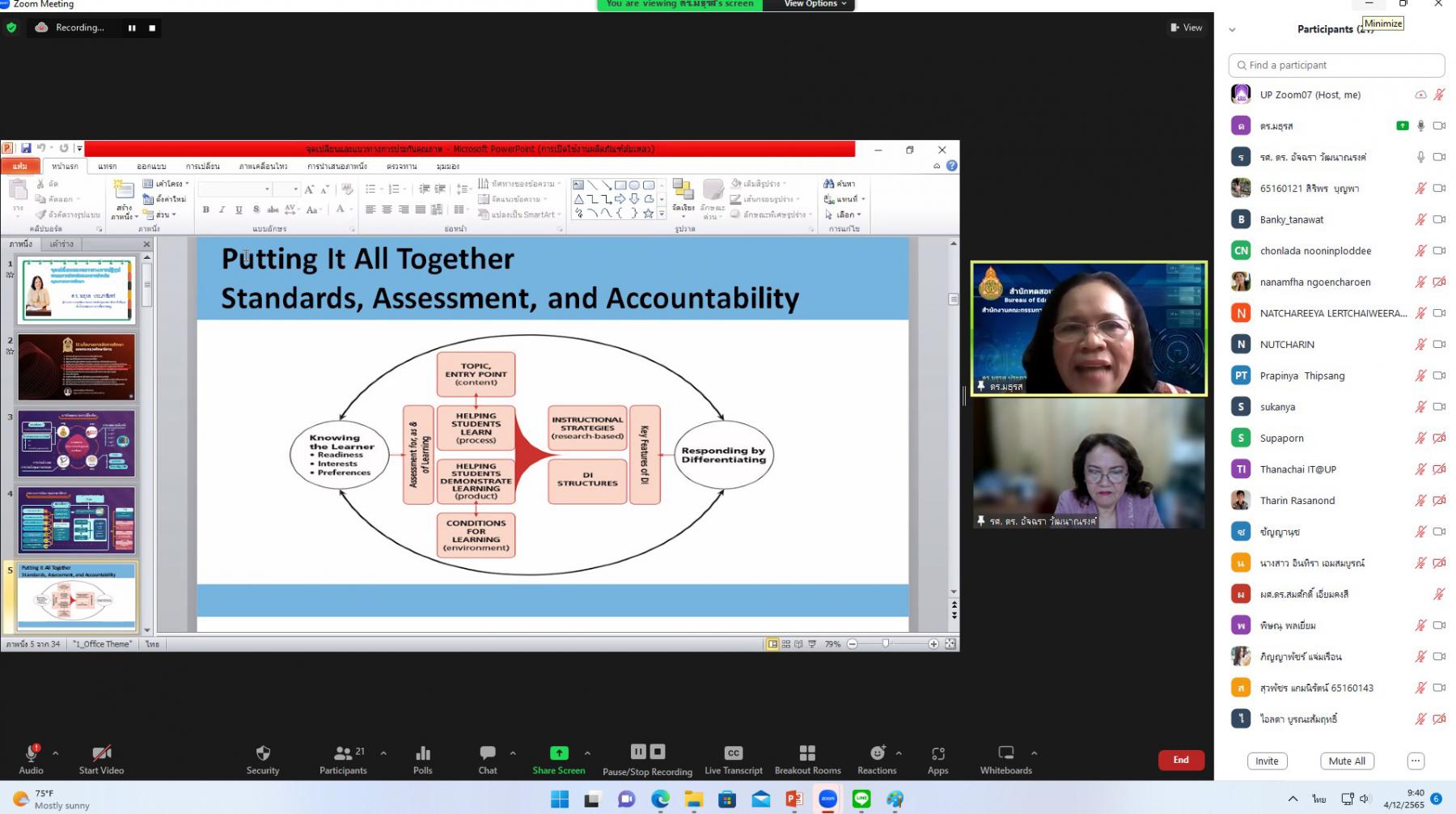
Task: Click the End meeting button
Action: [x=1181, y=760]
